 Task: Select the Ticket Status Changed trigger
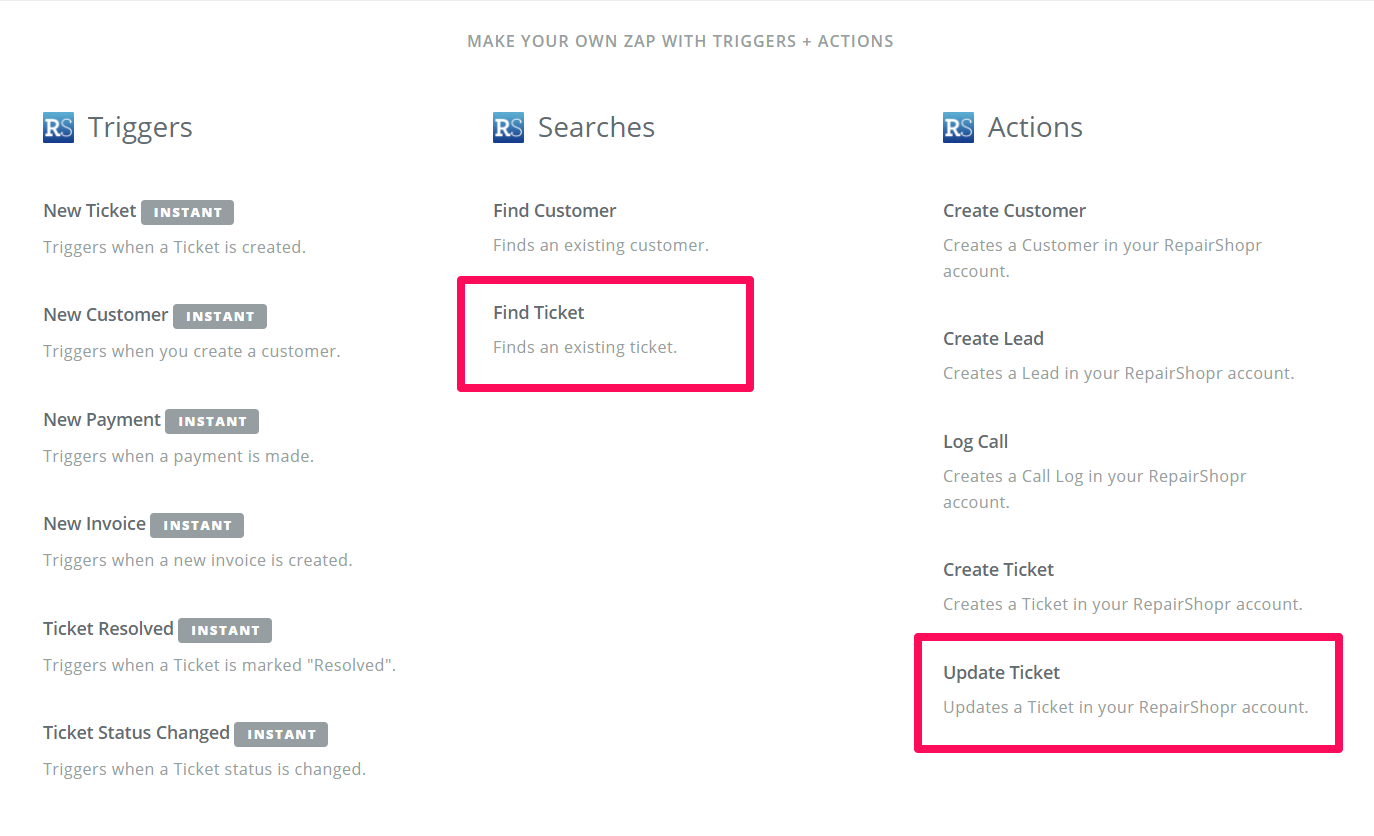click(137, 733)
